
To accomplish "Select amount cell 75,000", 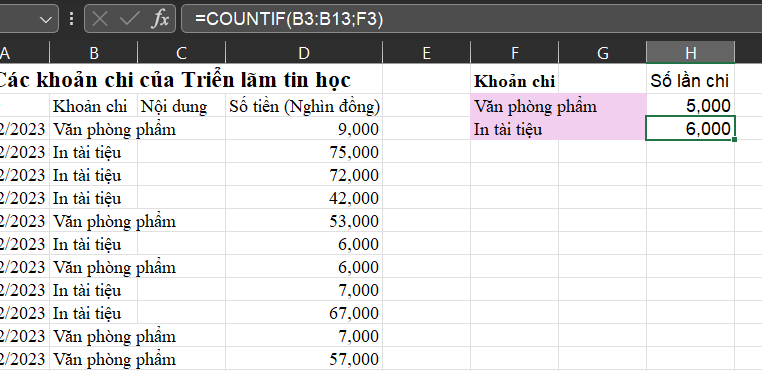I will [x=304, y=152].
